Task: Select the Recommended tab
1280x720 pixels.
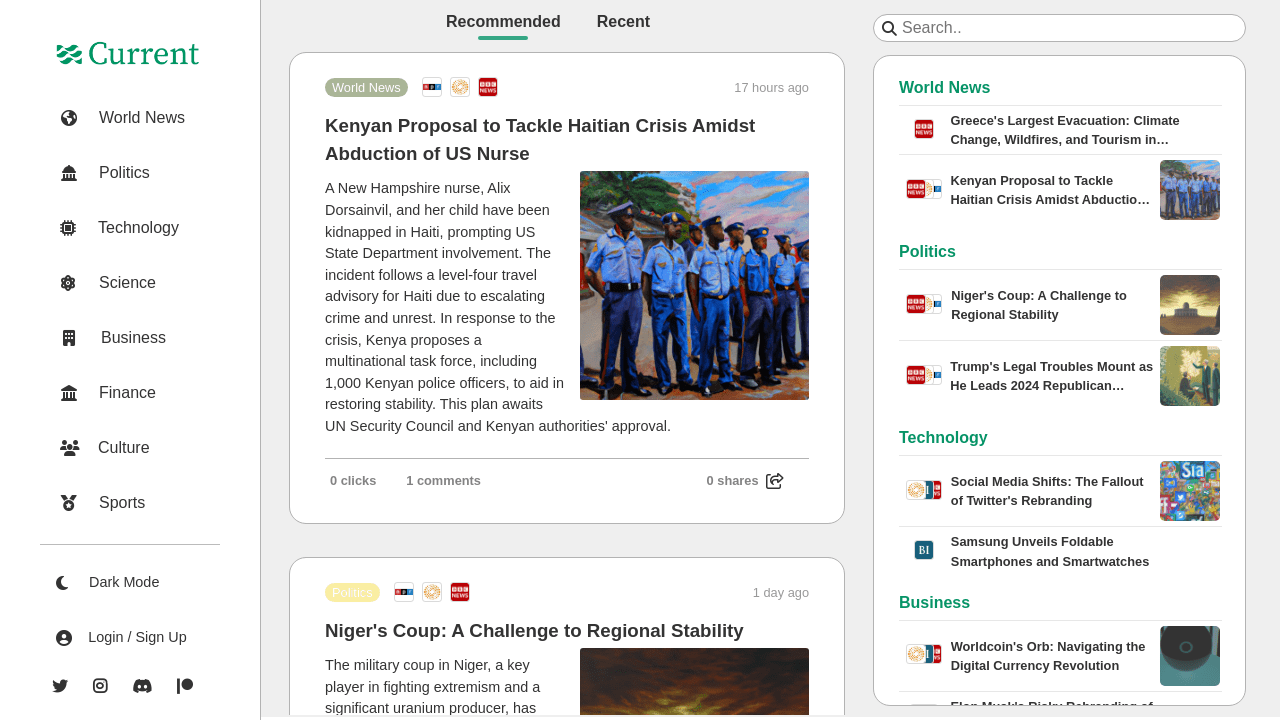Action: coord(503,22)
